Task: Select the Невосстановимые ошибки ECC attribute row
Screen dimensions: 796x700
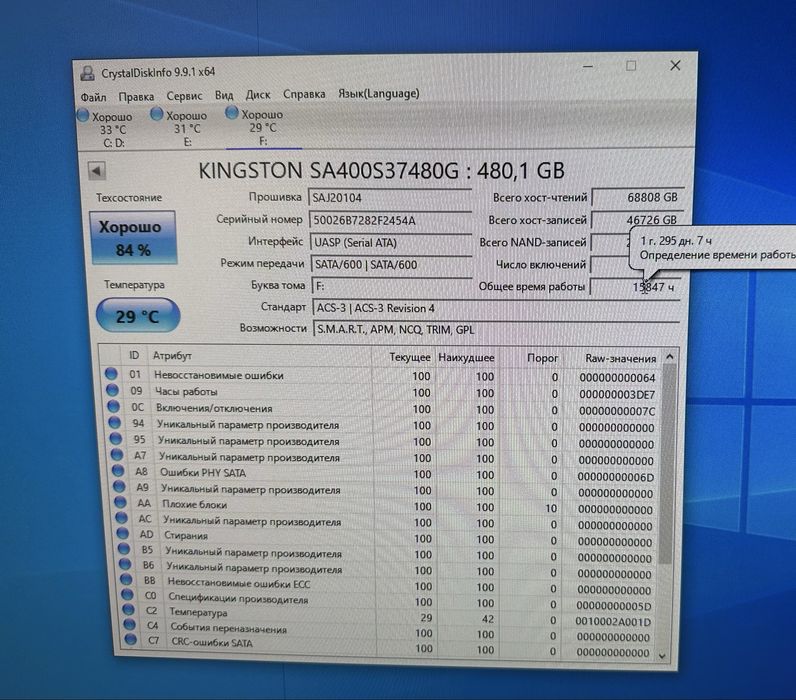Action: point(388,585)
